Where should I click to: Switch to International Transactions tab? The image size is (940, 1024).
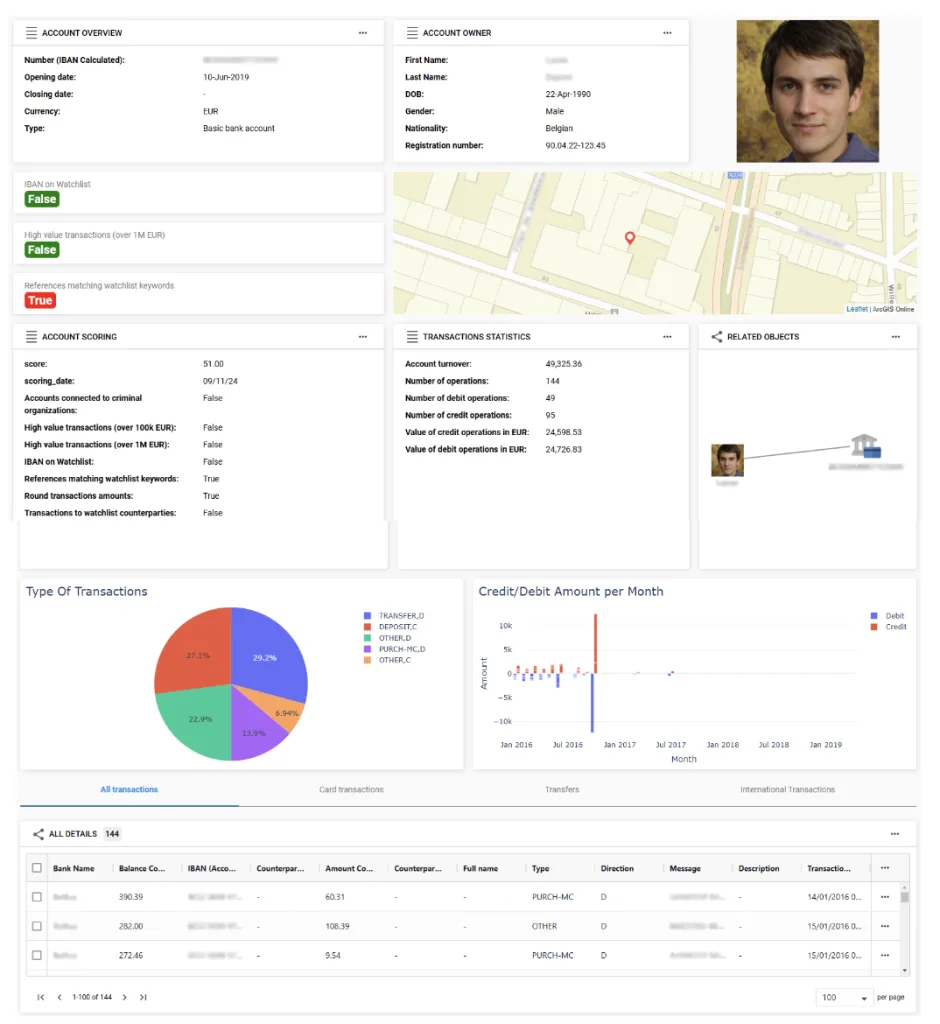pos(787,790)
